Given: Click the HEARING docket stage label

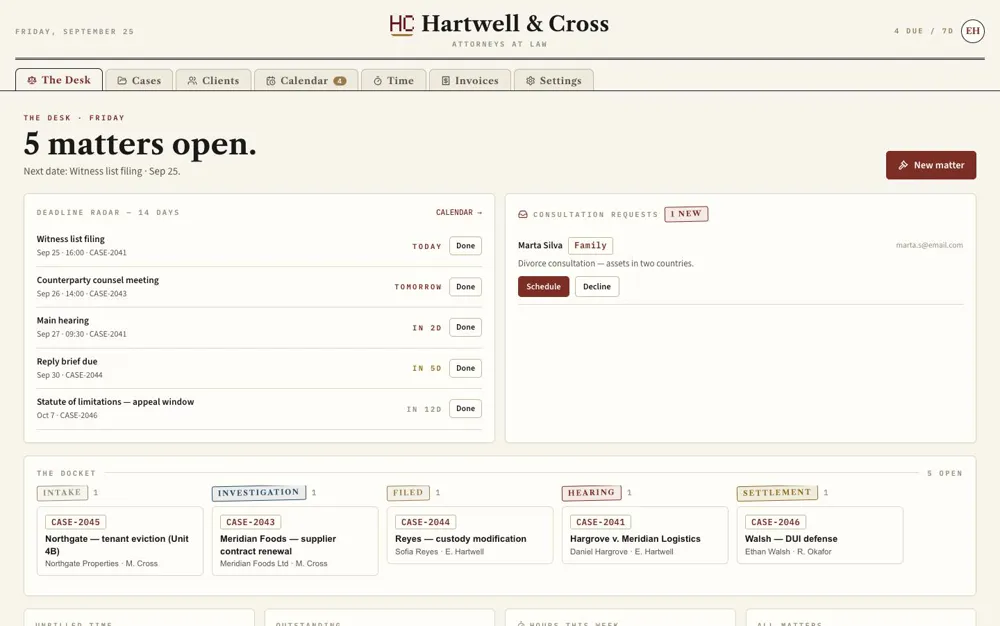Looking at the screenshot, I should click(x=592, y=493).
